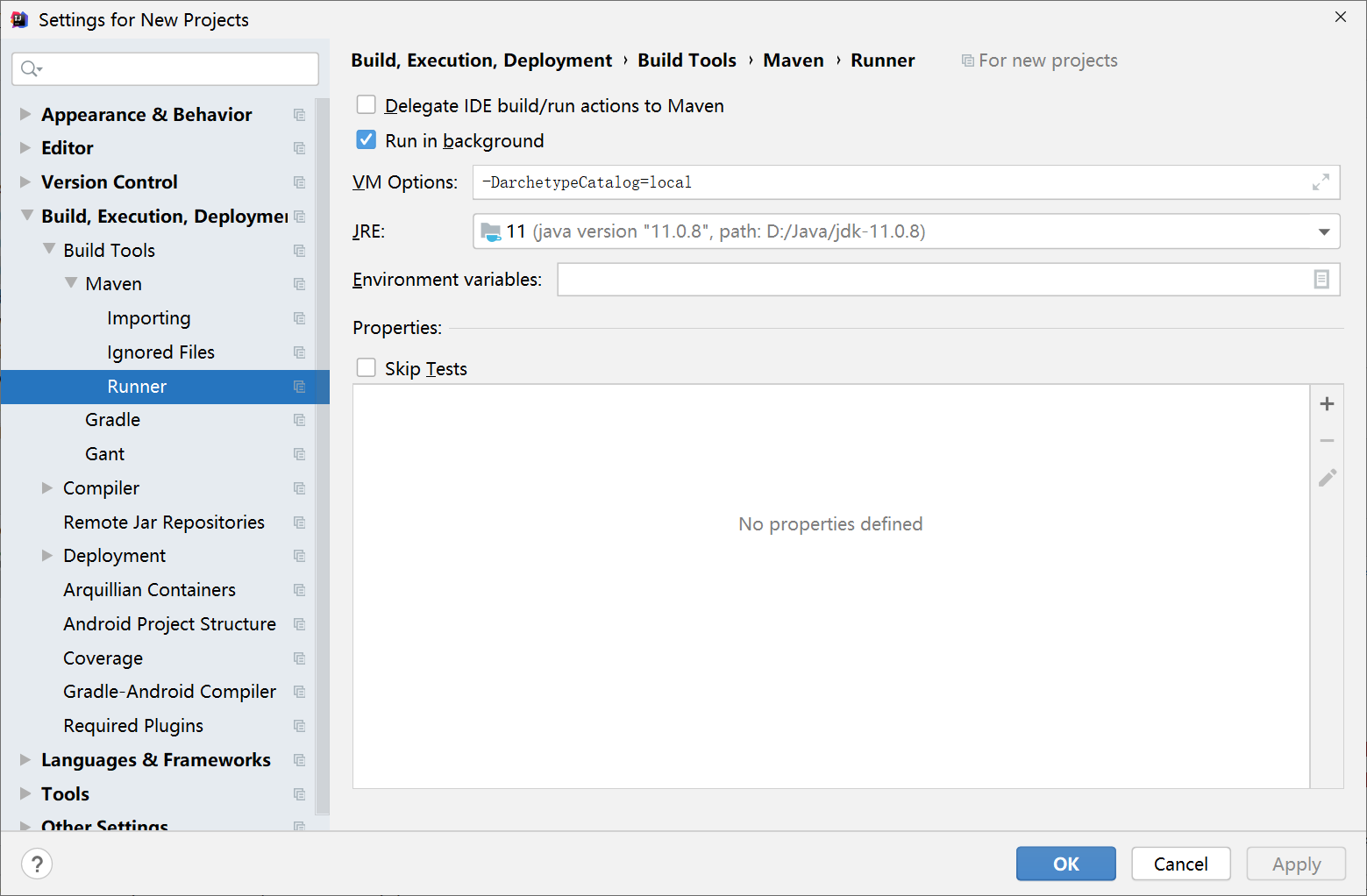Click project-level icon next to Coverage

(x=299, y=658)
